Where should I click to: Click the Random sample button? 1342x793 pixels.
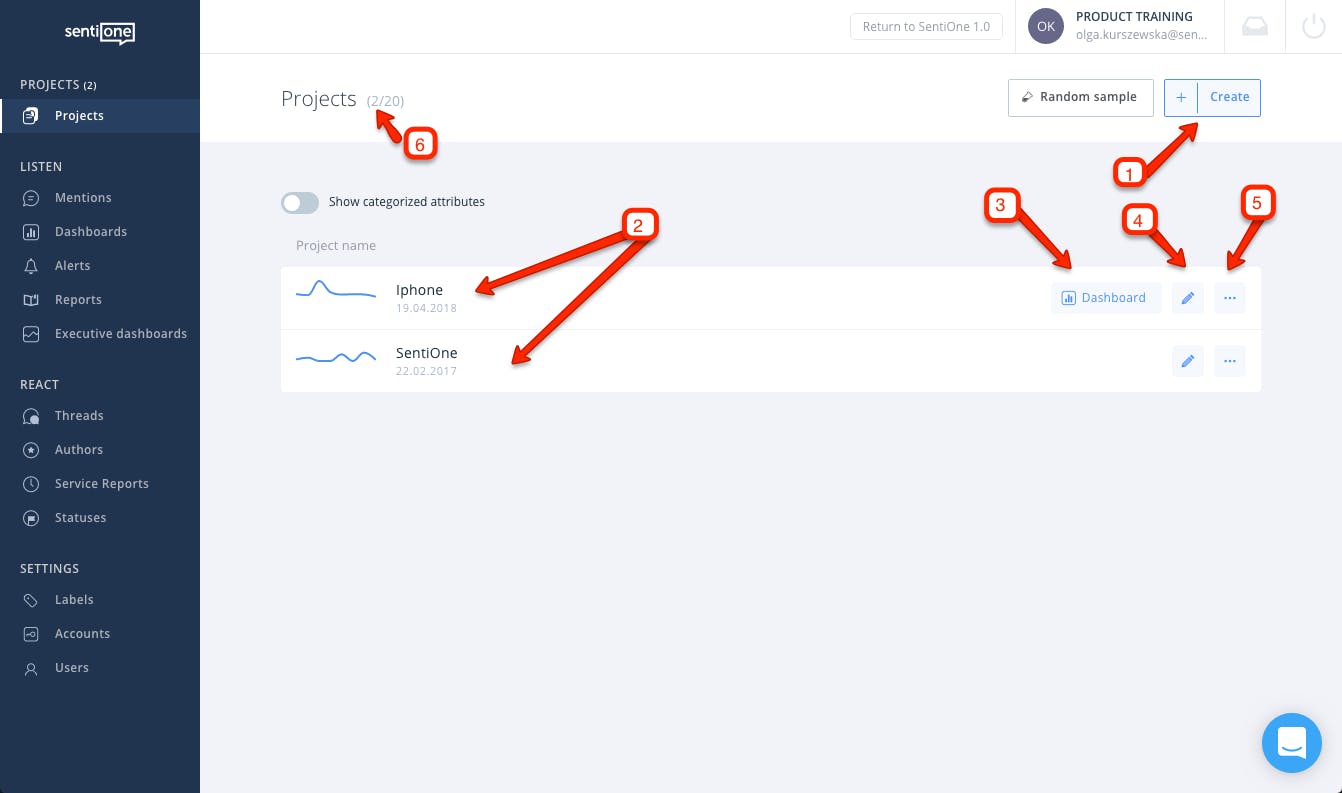pos(1081,98)
